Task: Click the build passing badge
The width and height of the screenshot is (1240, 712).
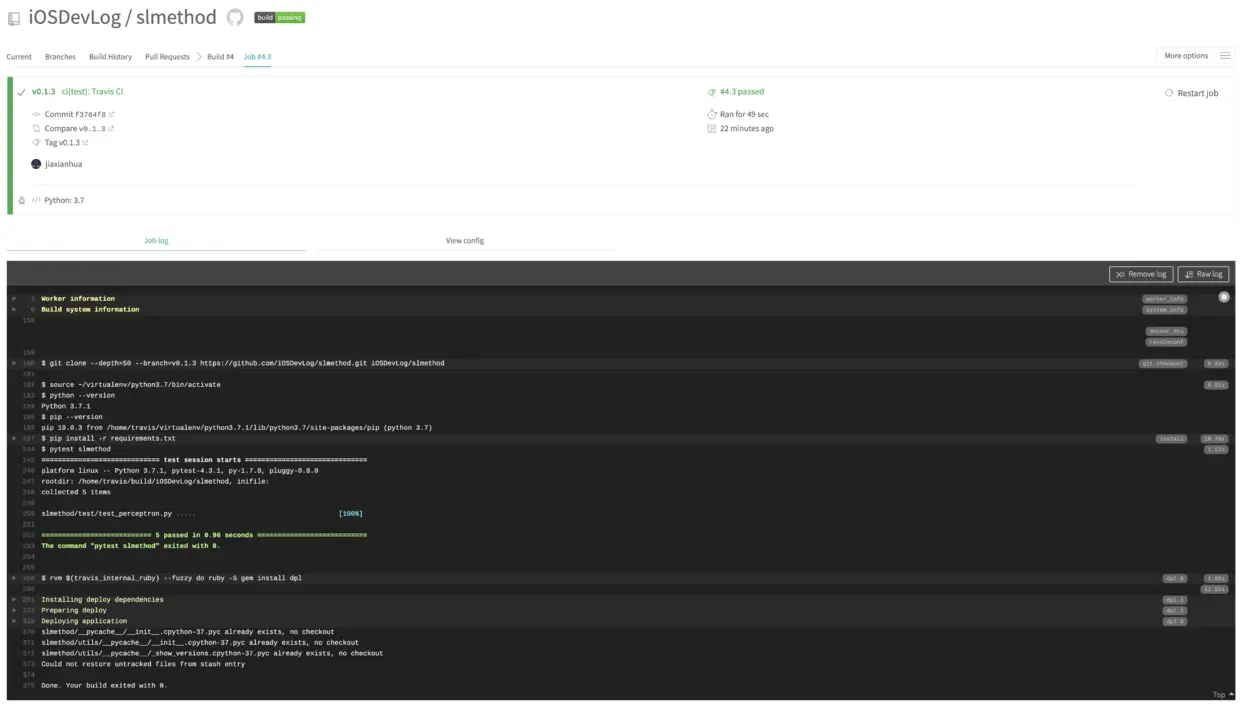Action: coord(279,17)
